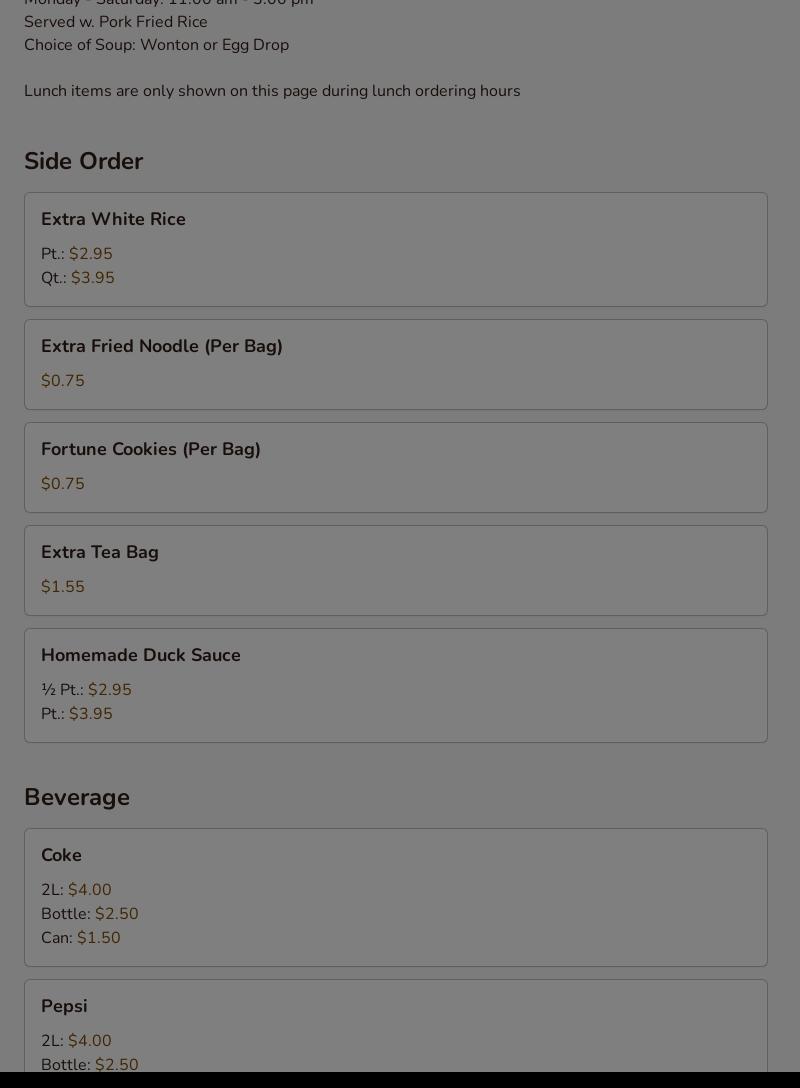Choose Fortune Cookies (Per Bag) item
Screen dimensions: 800x1088
(x=151, y=449)
